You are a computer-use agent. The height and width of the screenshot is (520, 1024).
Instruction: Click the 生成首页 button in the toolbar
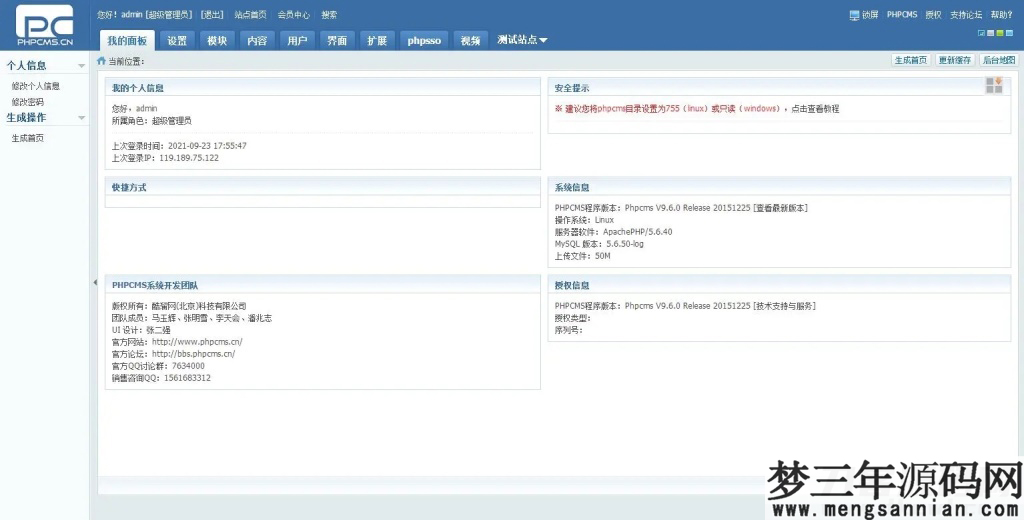[x=910, y=60]
